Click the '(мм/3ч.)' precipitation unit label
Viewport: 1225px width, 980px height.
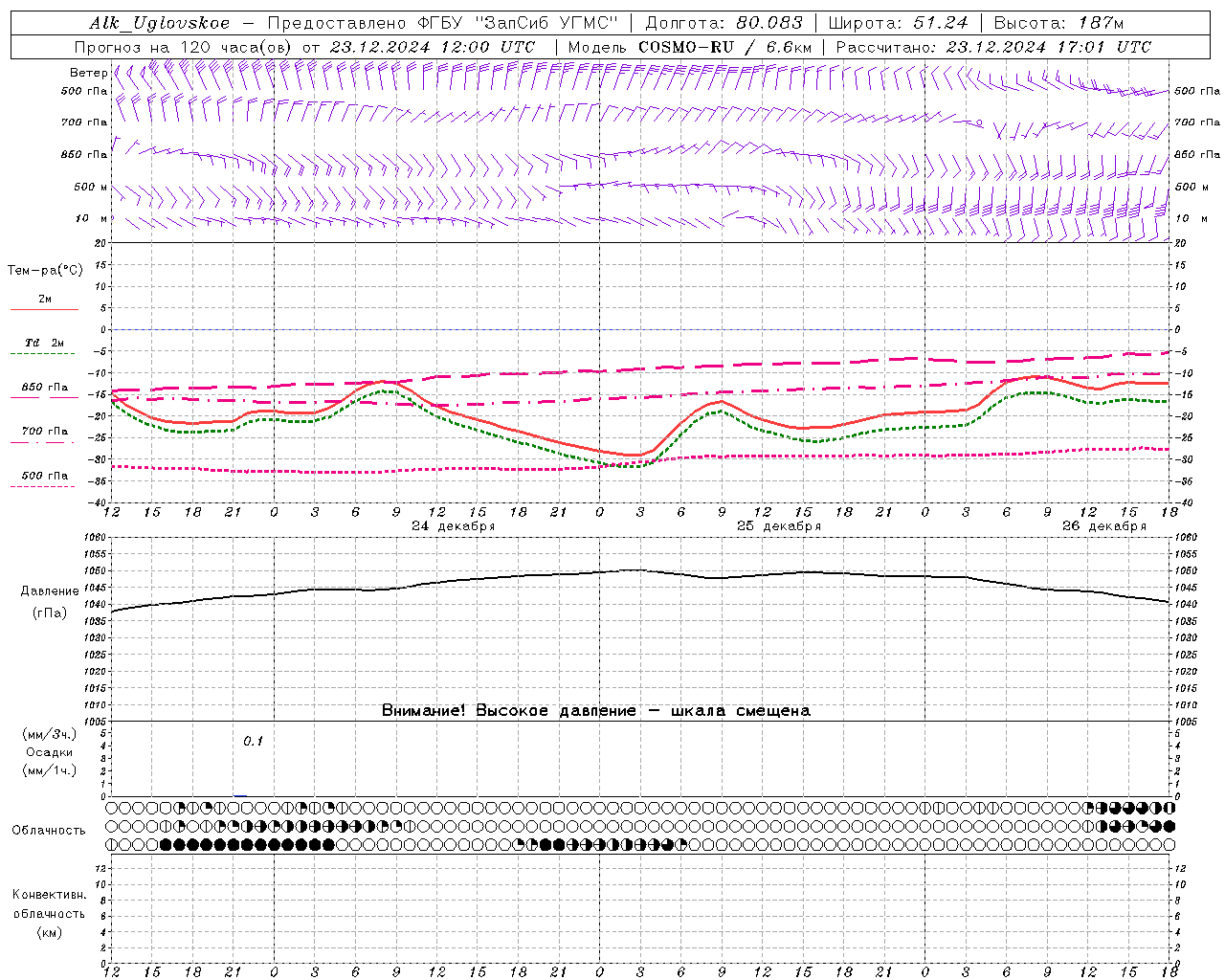tap(50, 734)
